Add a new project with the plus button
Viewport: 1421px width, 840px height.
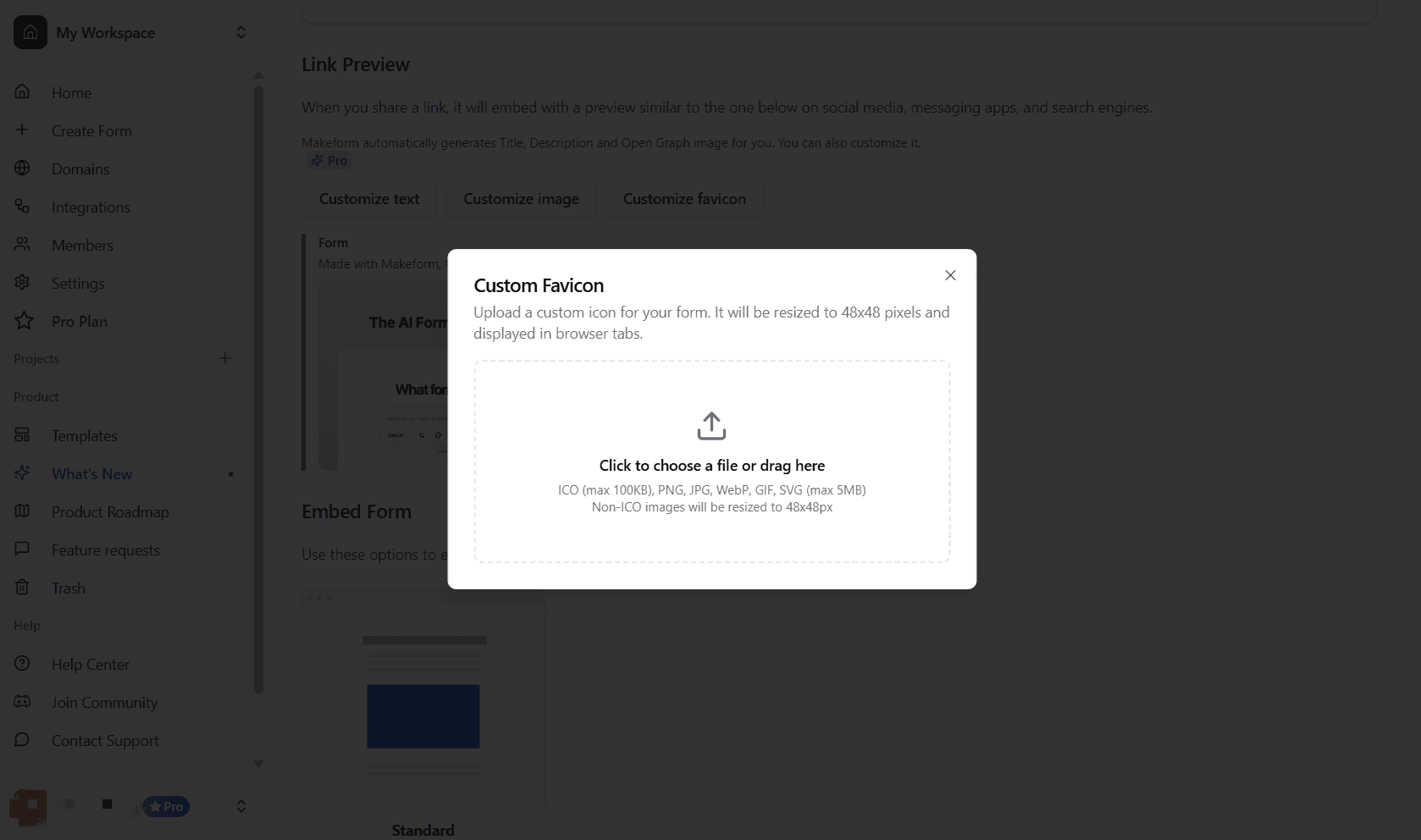pyautogui.click(x=225, y=358)
